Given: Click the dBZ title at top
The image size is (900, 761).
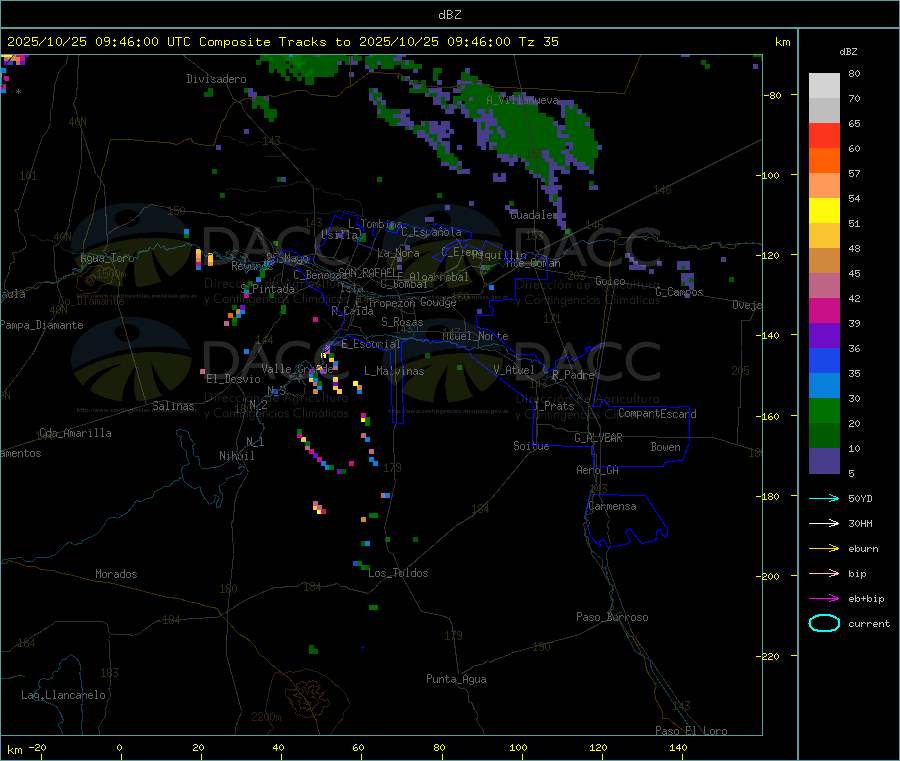Looking at the screenshot, I should [x=450, y=15].
